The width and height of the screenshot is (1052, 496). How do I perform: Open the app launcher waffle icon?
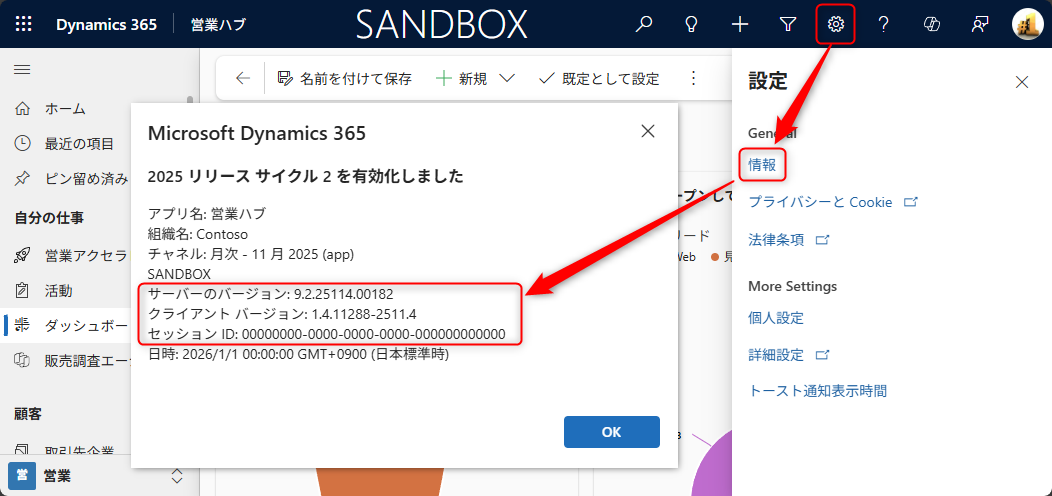click(x=24, y=24)
